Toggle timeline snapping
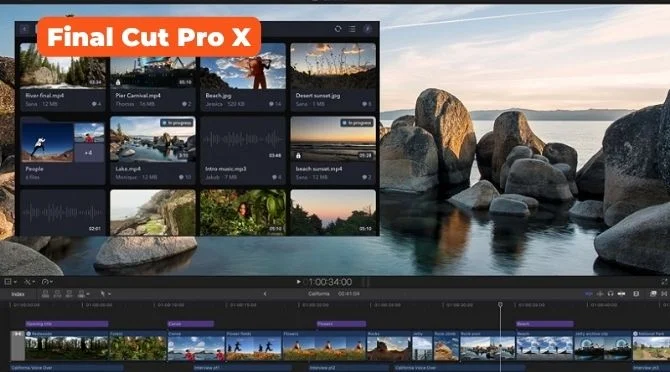This screenshot has width=670, height=372. pos(621,294)
